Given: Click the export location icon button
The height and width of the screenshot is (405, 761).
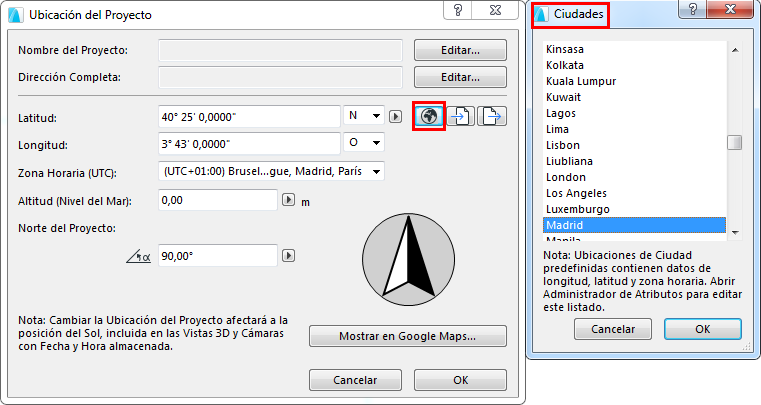Looking at the screenshot, I should pyautogui.click(x=492, y=116).
